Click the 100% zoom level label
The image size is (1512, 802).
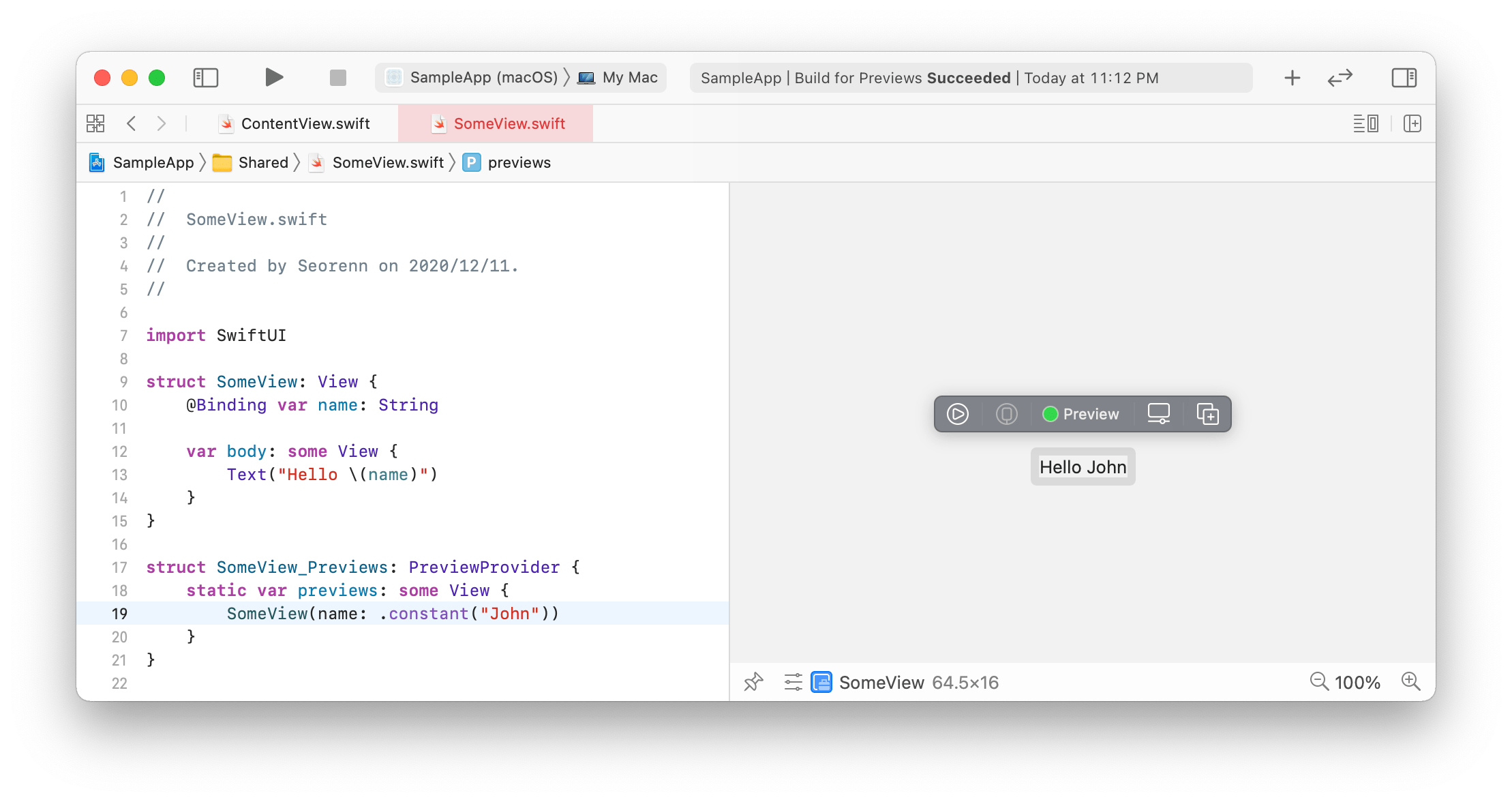click(x=1357, y=683)
